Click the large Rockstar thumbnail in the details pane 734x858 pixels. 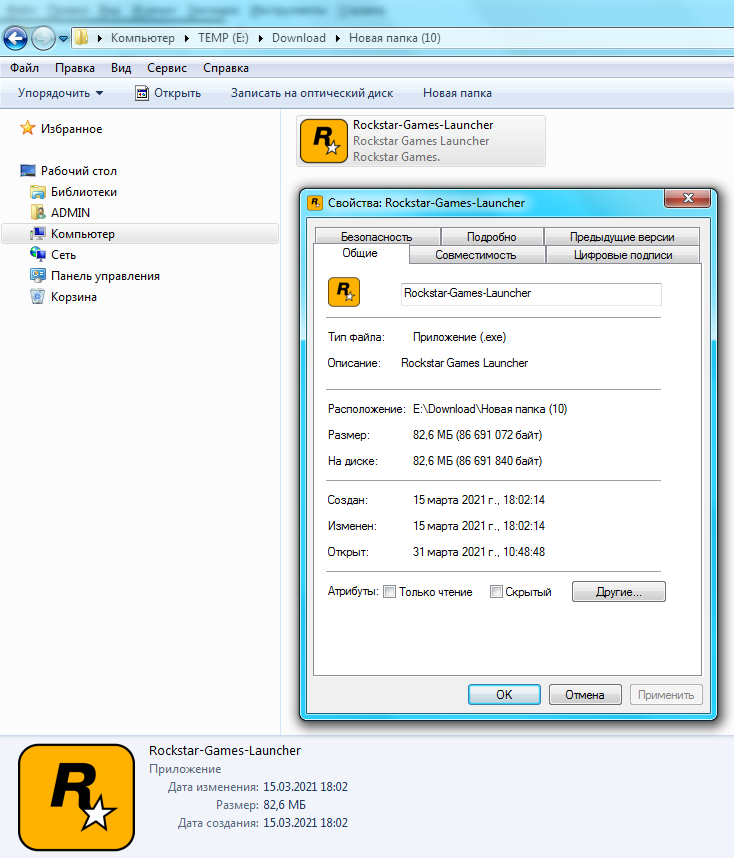pyautogui.click(x=76, y=796)
